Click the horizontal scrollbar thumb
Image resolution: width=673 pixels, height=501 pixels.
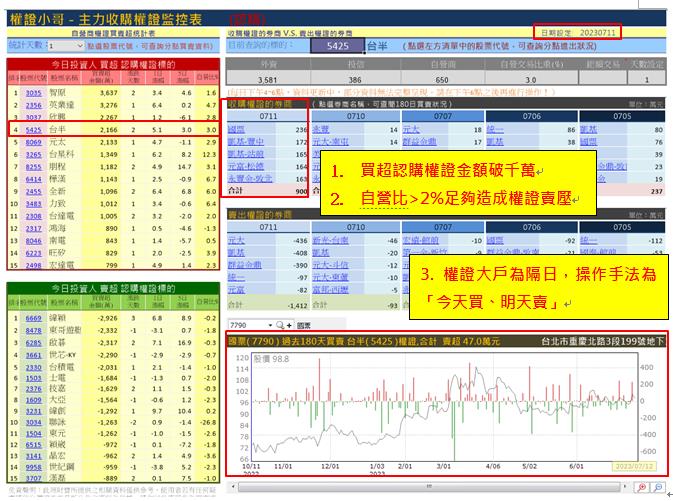pos(429,486)
